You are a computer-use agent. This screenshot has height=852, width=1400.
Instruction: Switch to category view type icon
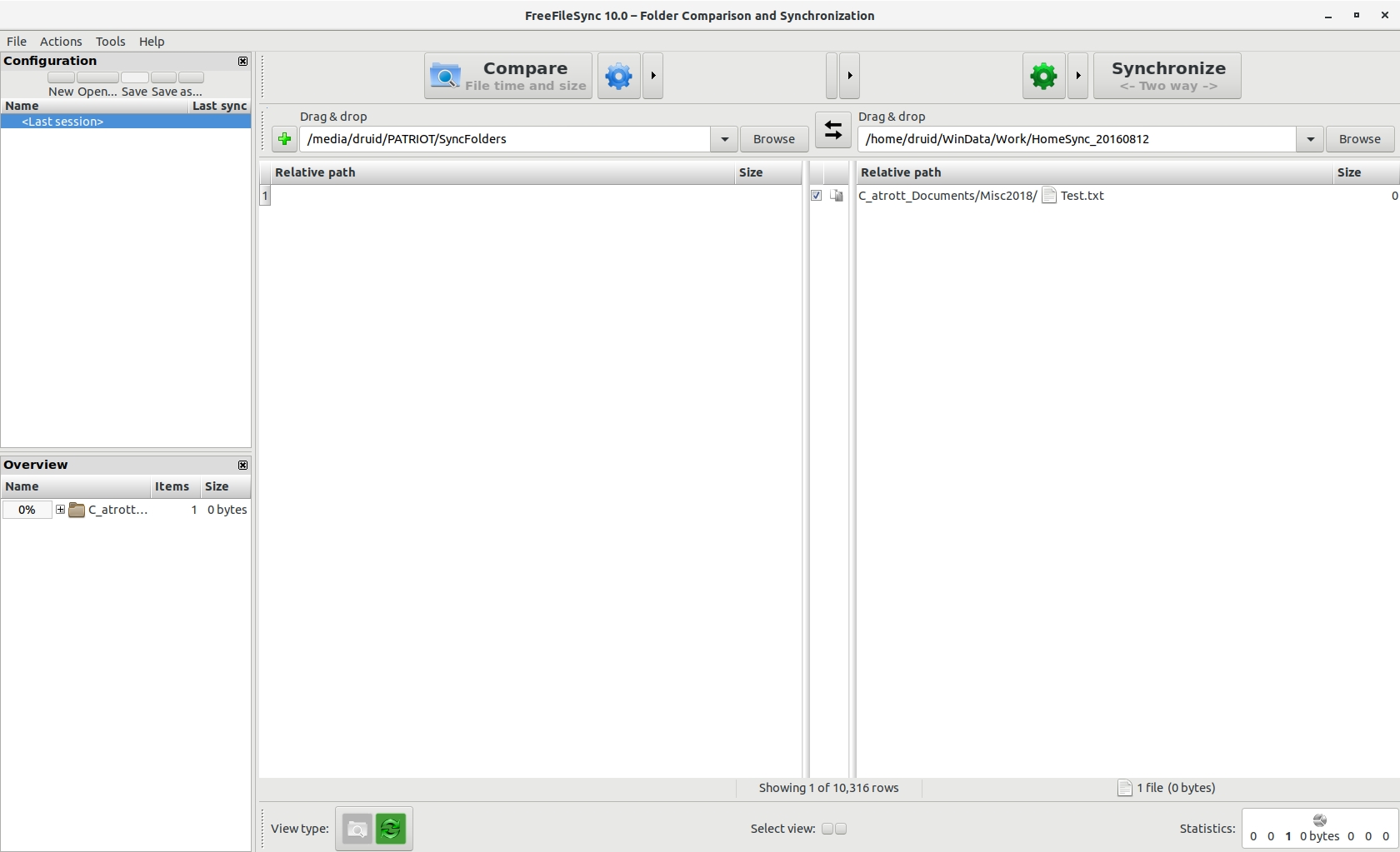(x=357, y=829)
